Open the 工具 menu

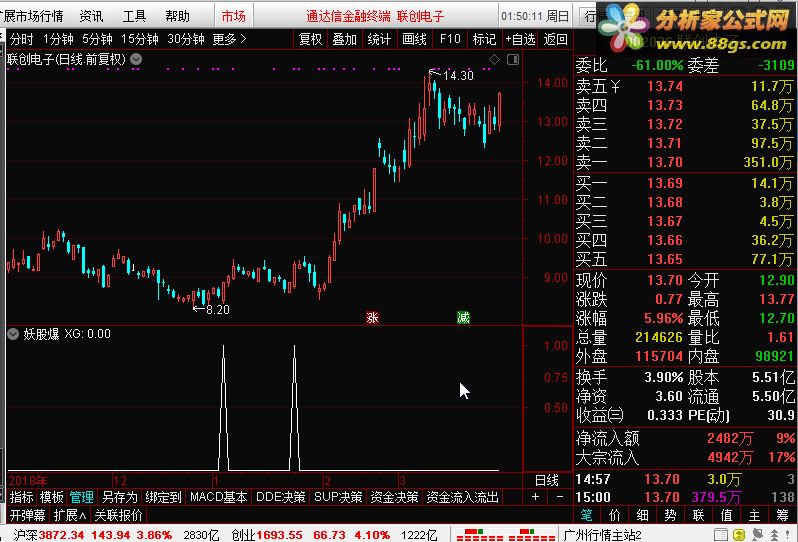tap(134, 16)
